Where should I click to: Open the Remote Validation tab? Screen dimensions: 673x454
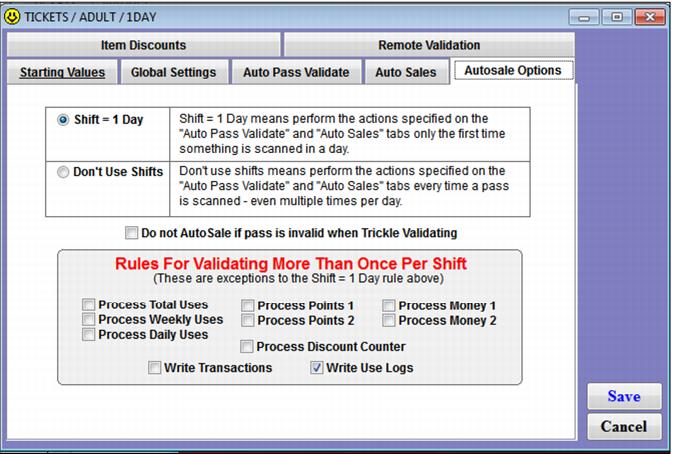coord(429,45)
